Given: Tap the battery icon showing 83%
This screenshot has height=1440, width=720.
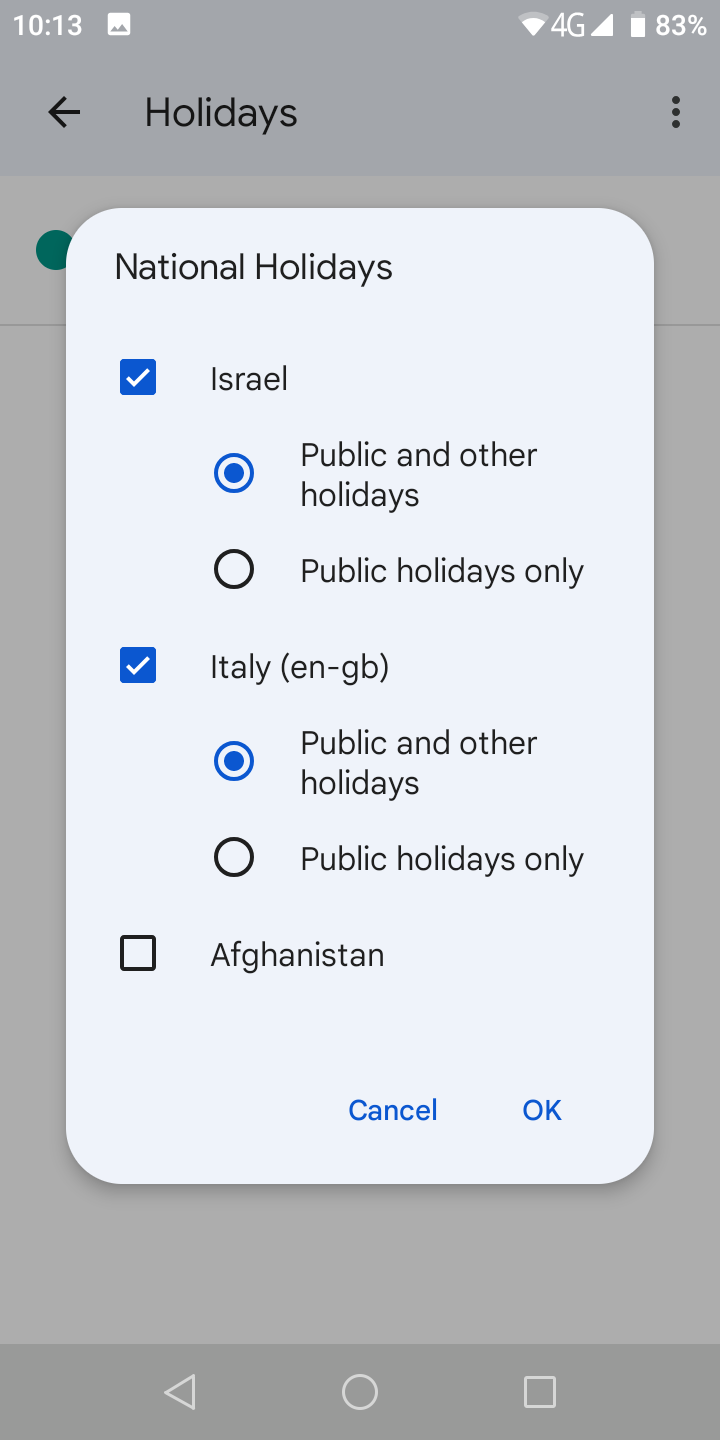Looking at the screenshot, I should coord(637,25).
